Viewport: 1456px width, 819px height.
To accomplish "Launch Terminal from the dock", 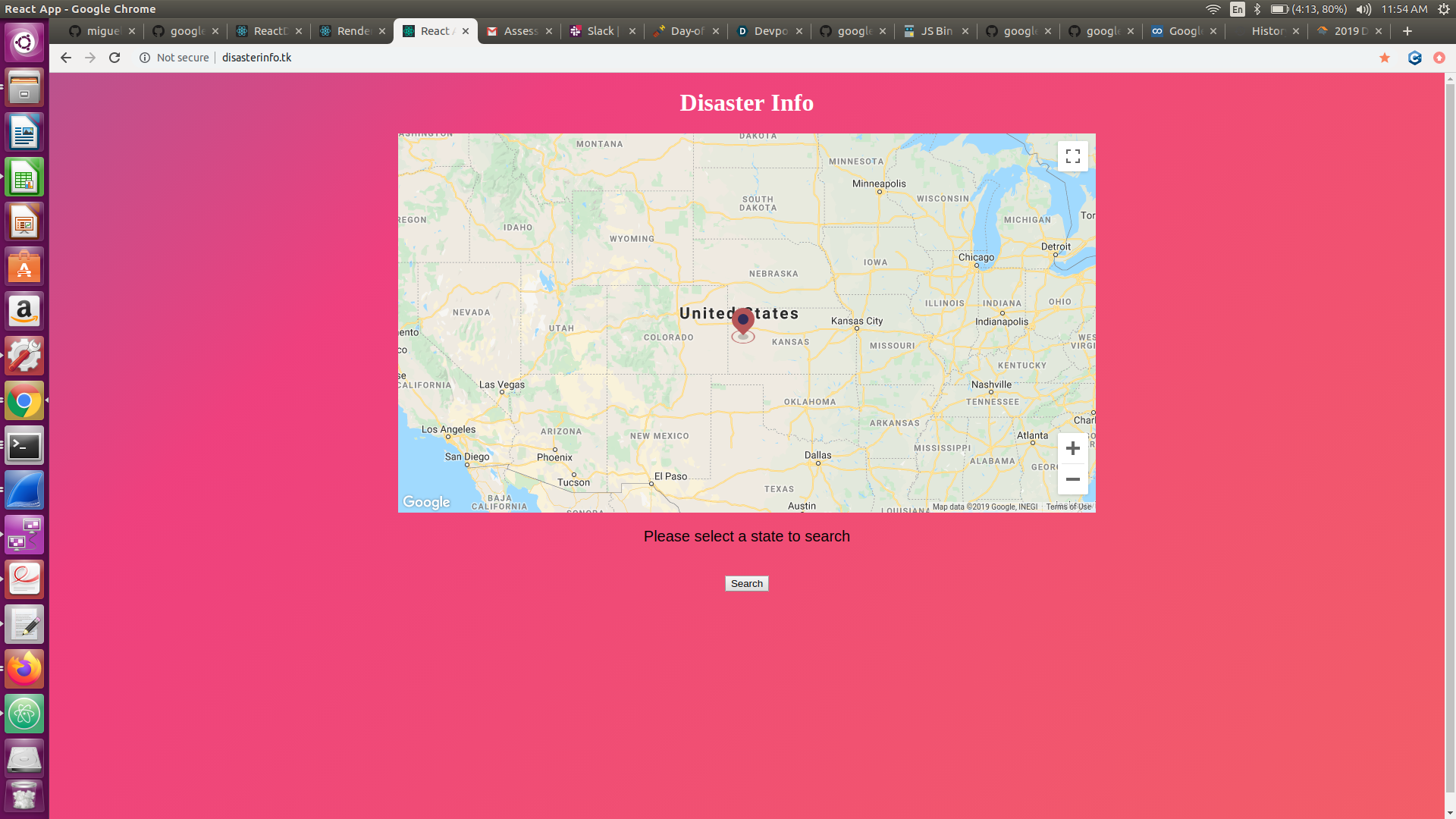I will [x=24, y=446].
